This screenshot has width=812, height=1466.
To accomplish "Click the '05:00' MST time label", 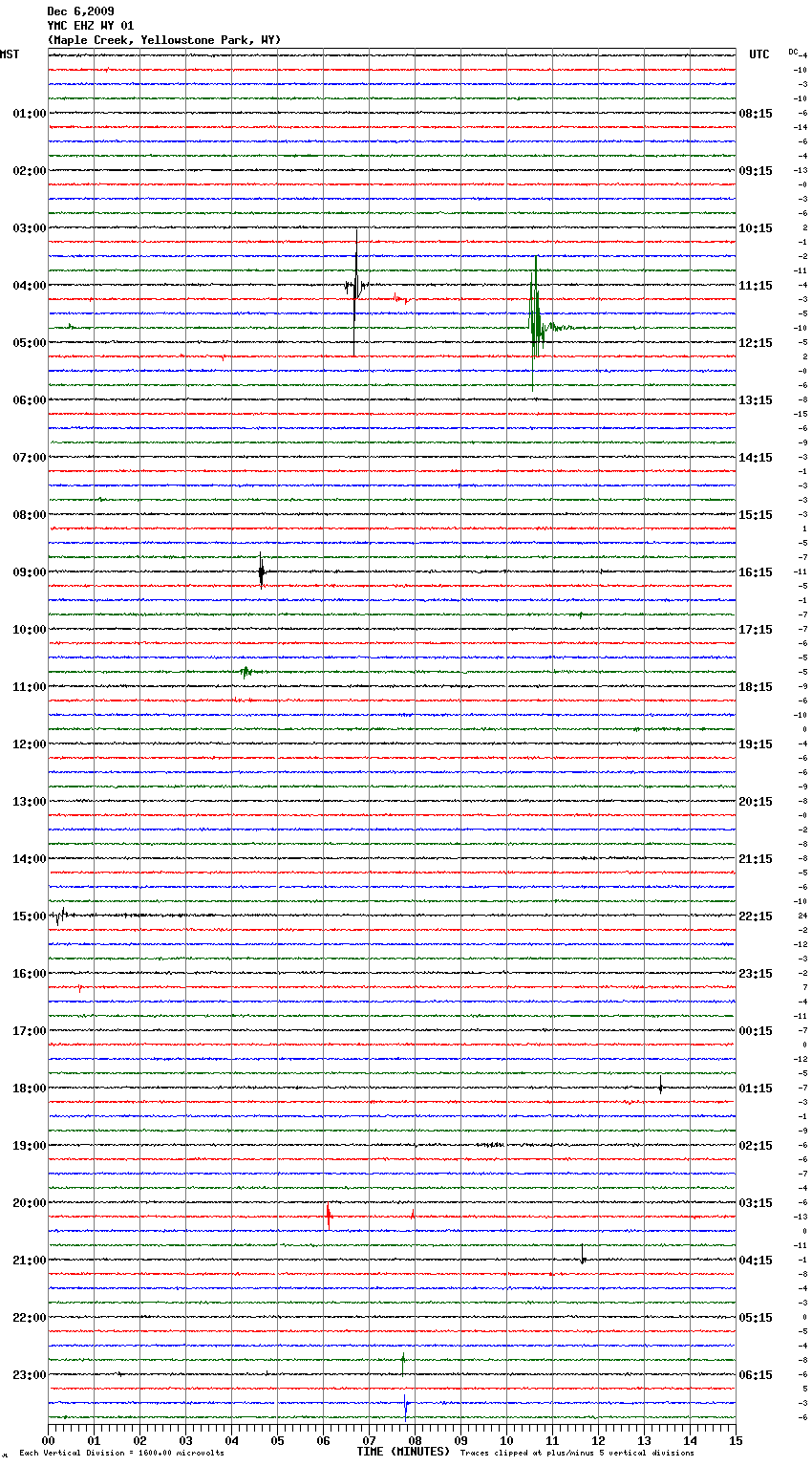I will [x=30, y=343].
